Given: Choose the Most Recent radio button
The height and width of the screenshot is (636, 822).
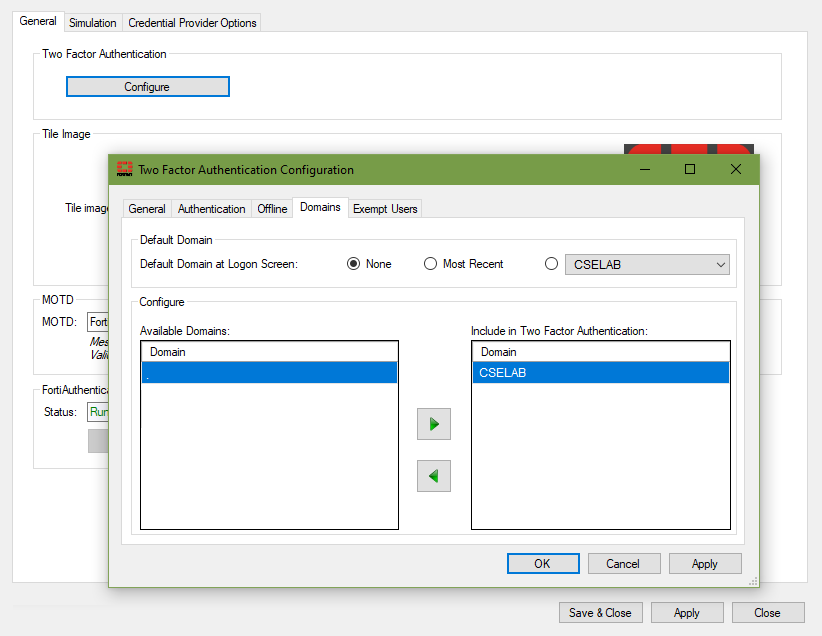Looking at the screenshot, I should [x=431, y=264].
